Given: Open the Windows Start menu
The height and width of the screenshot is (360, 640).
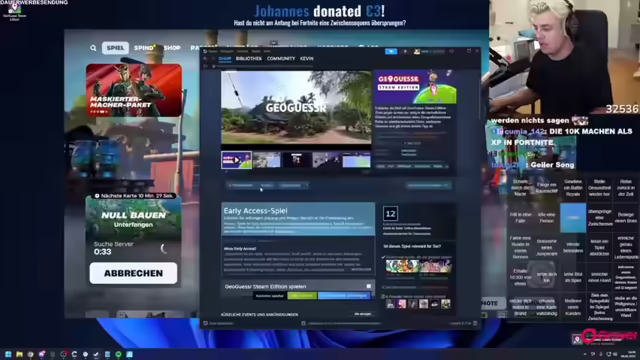Looking at the screenshot, I should click(8, 354).
